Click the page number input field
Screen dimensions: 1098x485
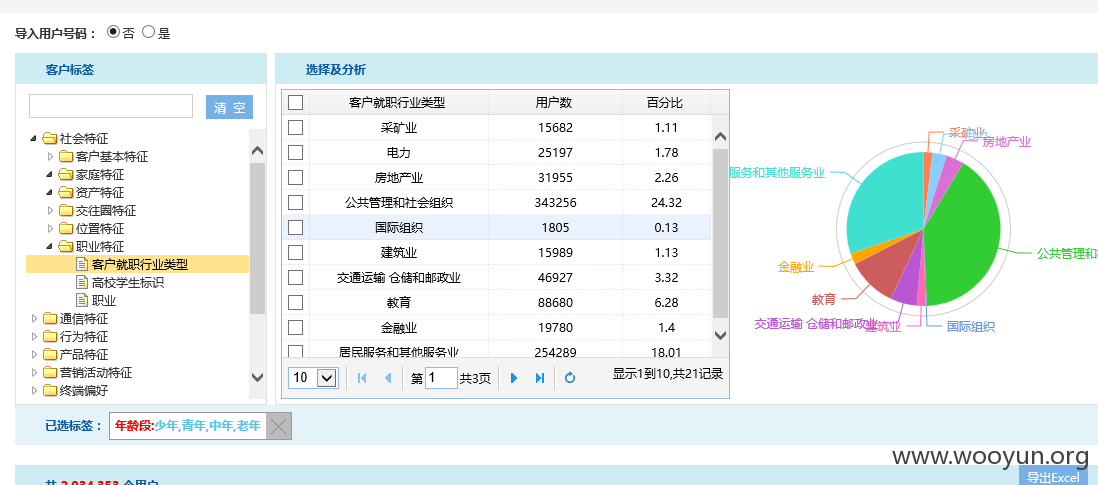[x=441, y=378]
